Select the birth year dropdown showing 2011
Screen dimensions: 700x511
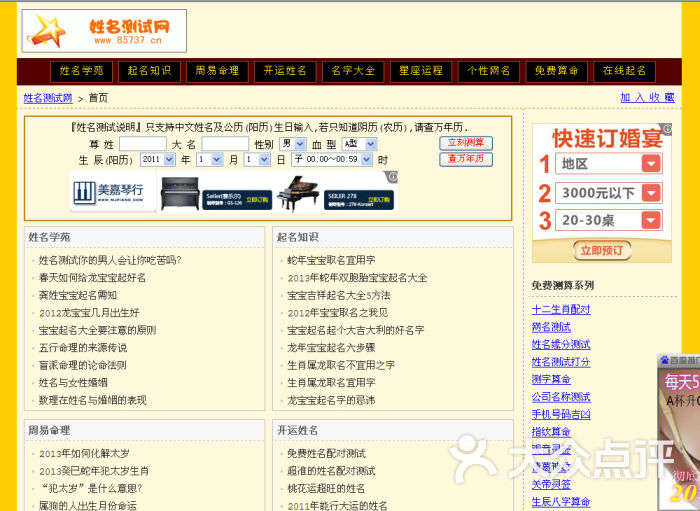click(157, 159)
